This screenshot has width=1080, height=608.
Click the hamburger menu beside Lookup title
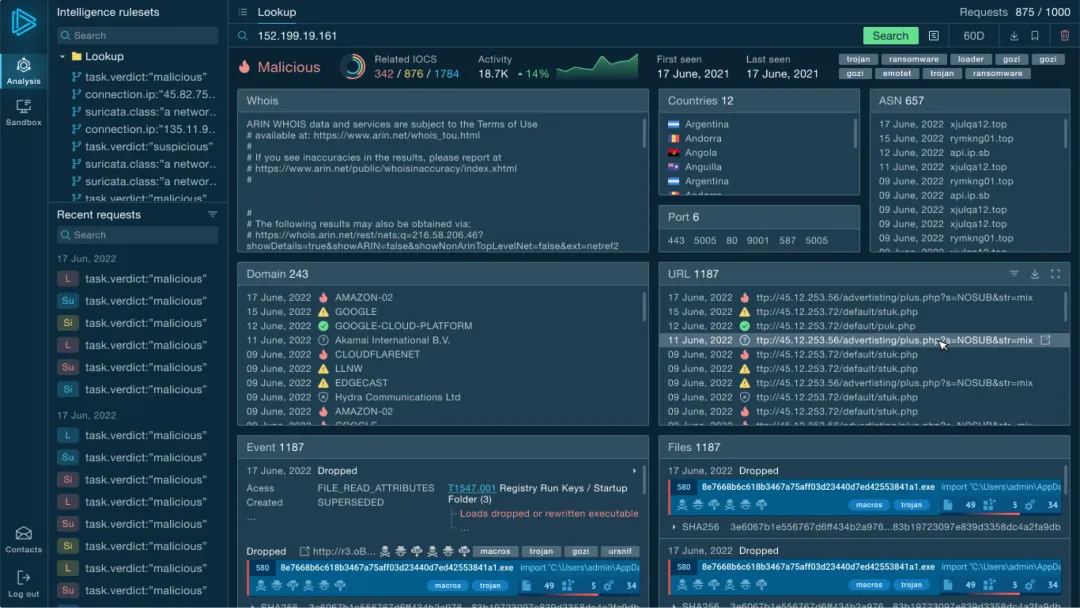coord(242,12)
